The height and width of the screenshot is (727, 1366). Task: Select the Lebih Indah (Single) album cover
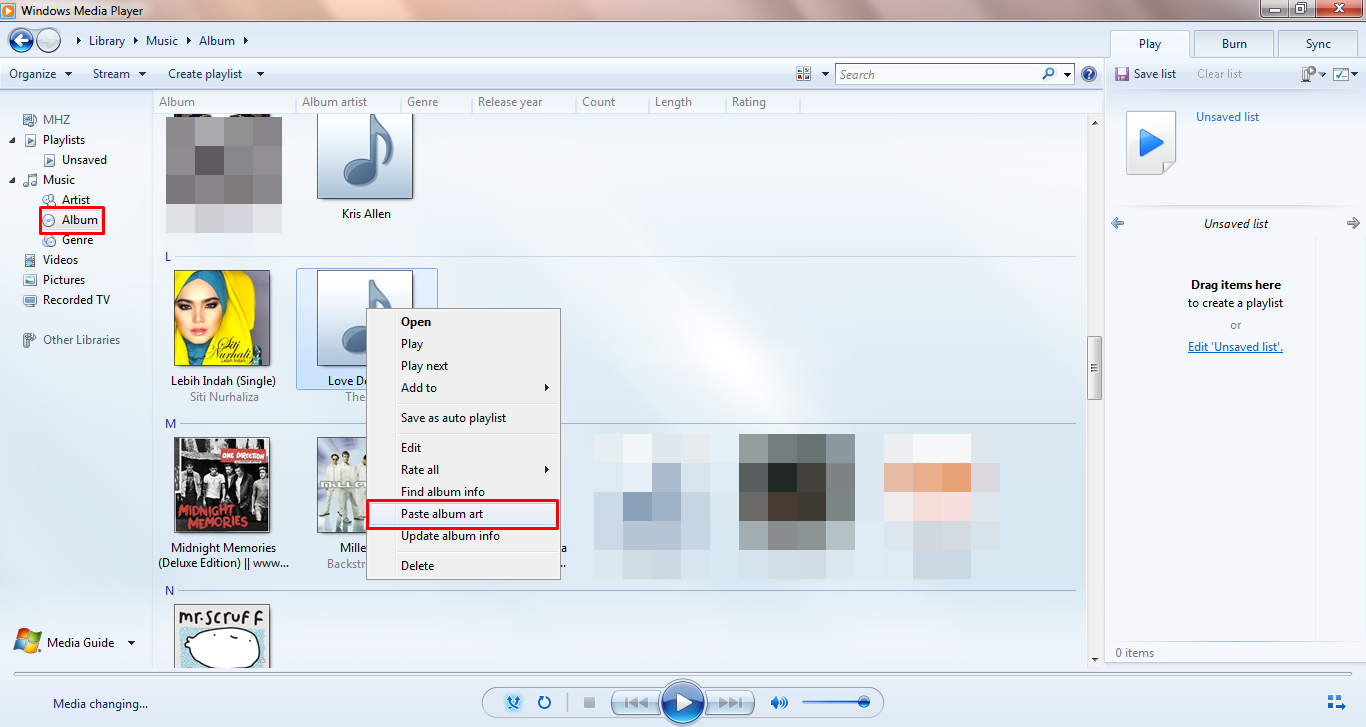click(222, 318)
